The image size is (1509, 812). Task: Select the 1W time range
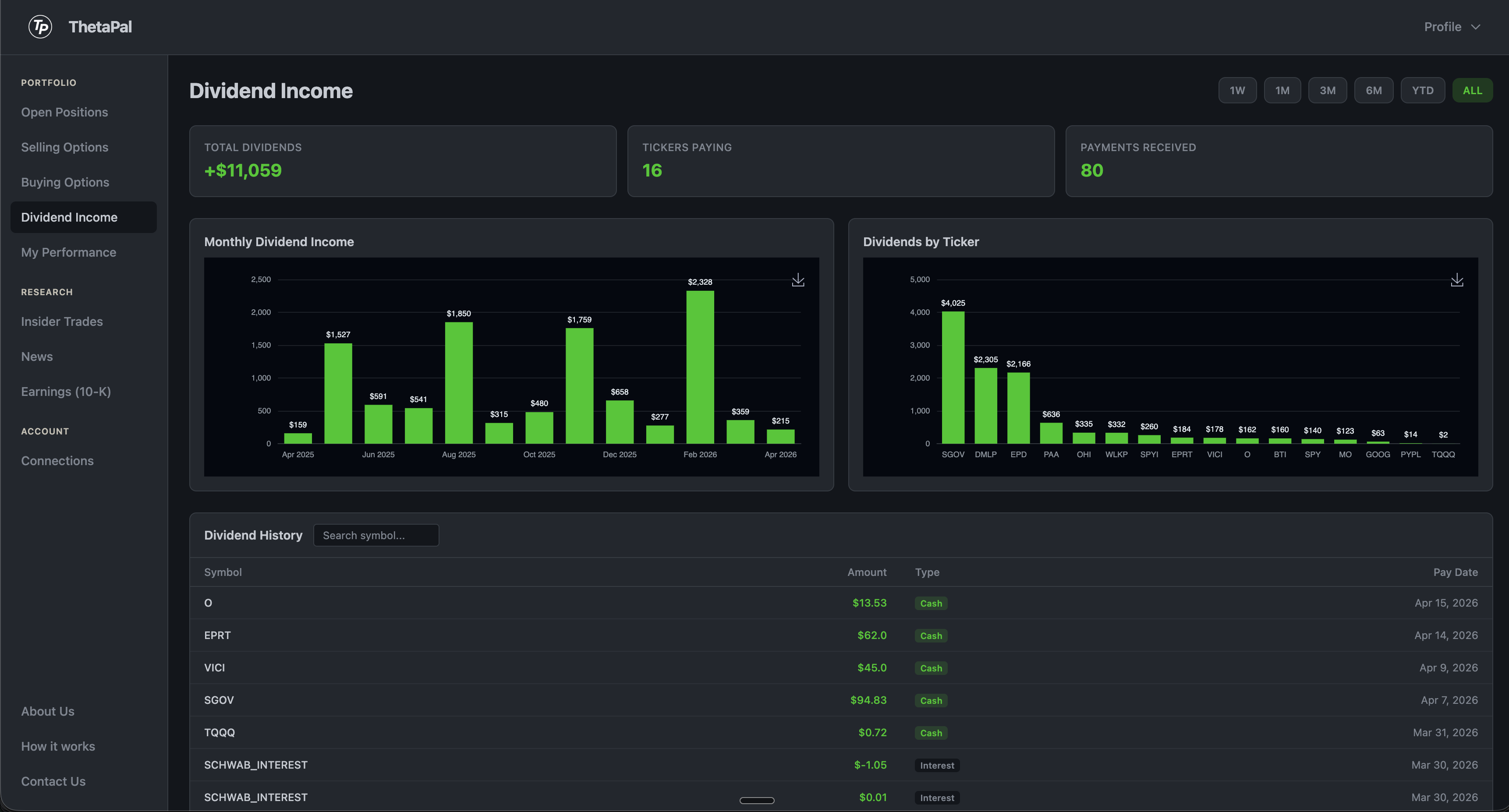tap(1237, 90)
